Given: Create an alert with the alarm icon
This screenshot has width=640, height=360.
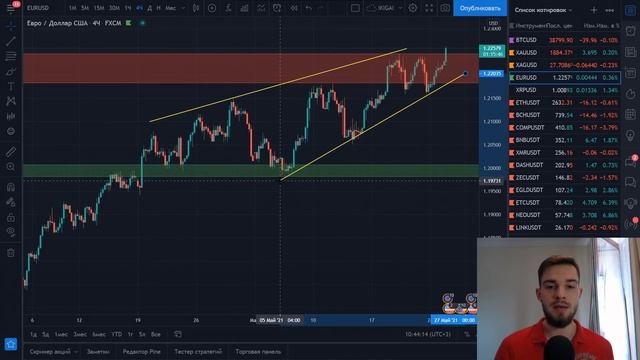Looking at the screenshot, I should (277, 8).
